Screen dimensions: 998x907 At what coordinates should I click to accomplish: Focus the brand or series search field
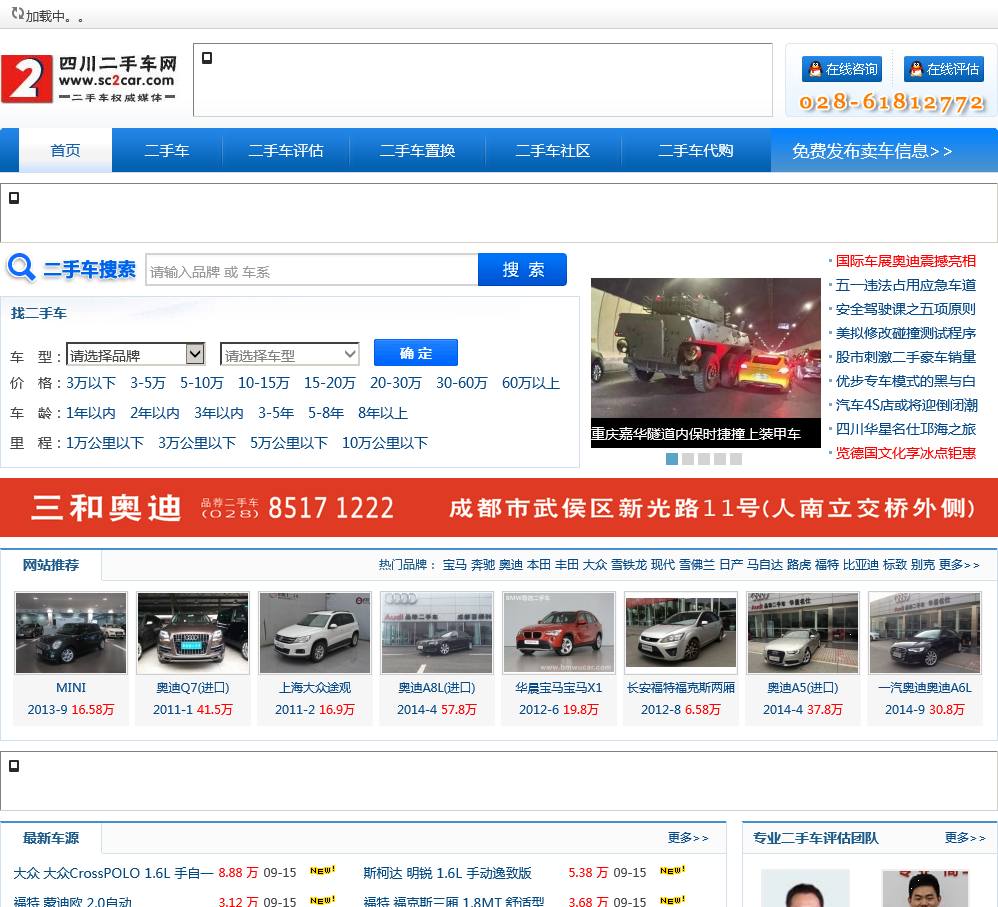point(312,270)
